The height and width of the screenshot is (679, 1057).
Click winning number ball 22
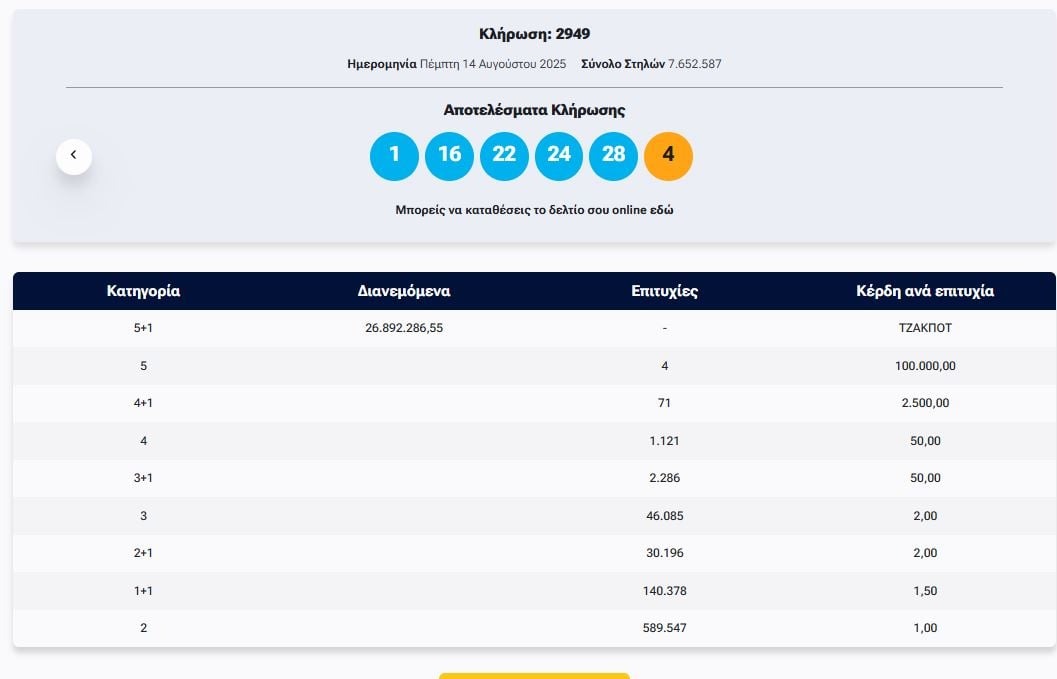(504, 156)
